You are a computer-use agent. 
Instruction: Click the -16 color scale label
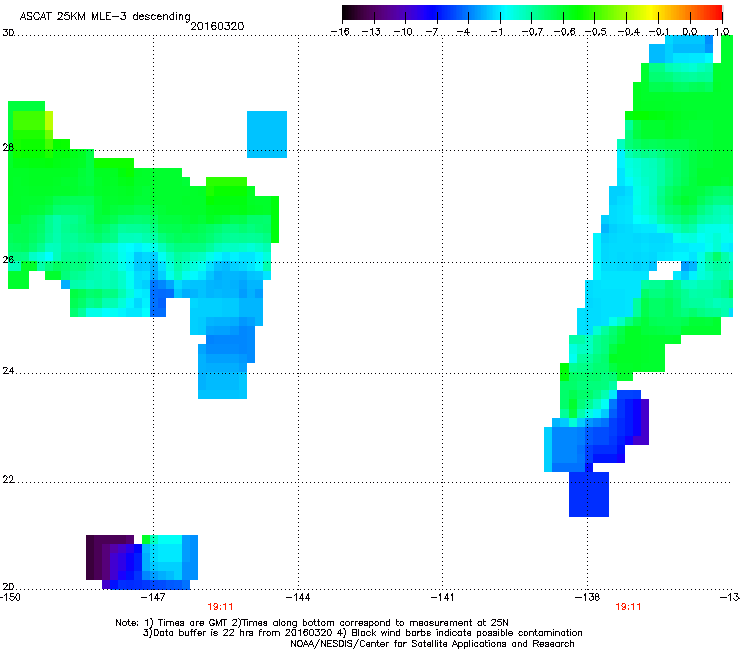[340, 32]
